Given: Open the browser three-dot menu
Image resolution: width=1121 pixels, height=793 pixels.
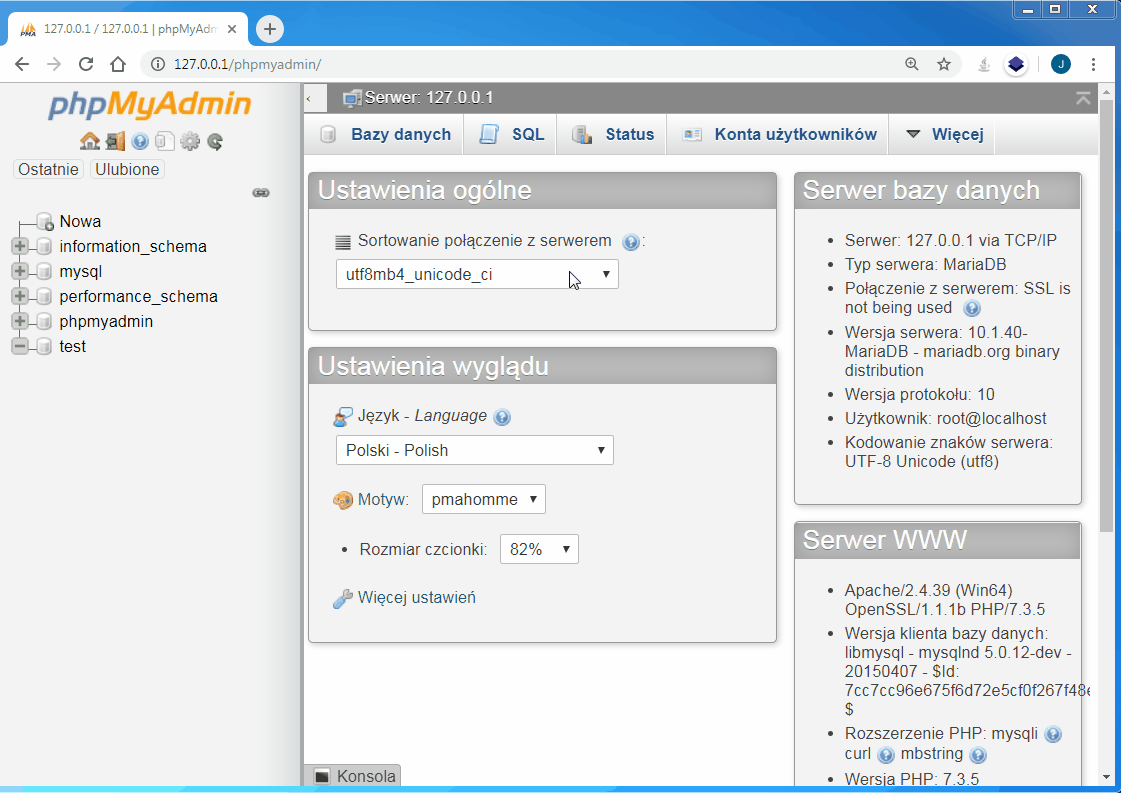Looking at the screenshot, I should tap(1093, 64).
